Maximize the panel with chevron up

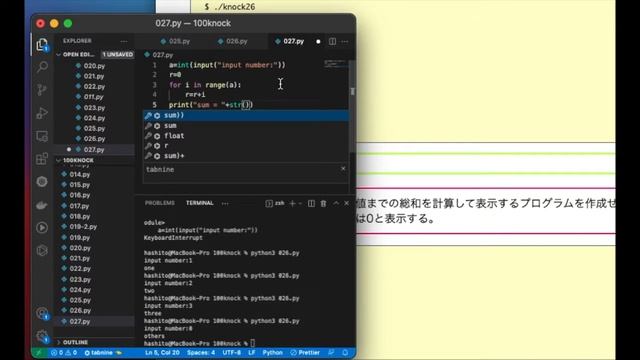[336, 203]
